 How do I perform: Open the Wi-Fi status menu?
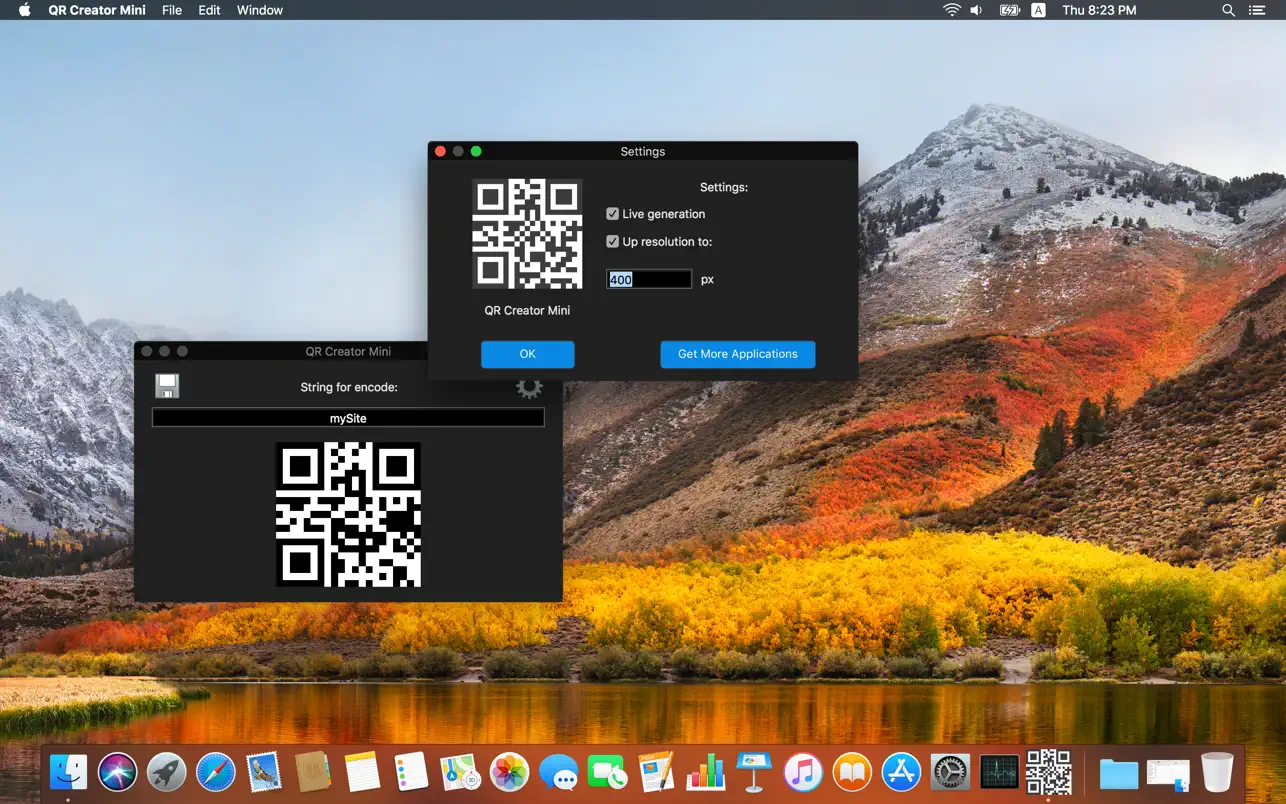pyautogui.click(x=950, y=10)
